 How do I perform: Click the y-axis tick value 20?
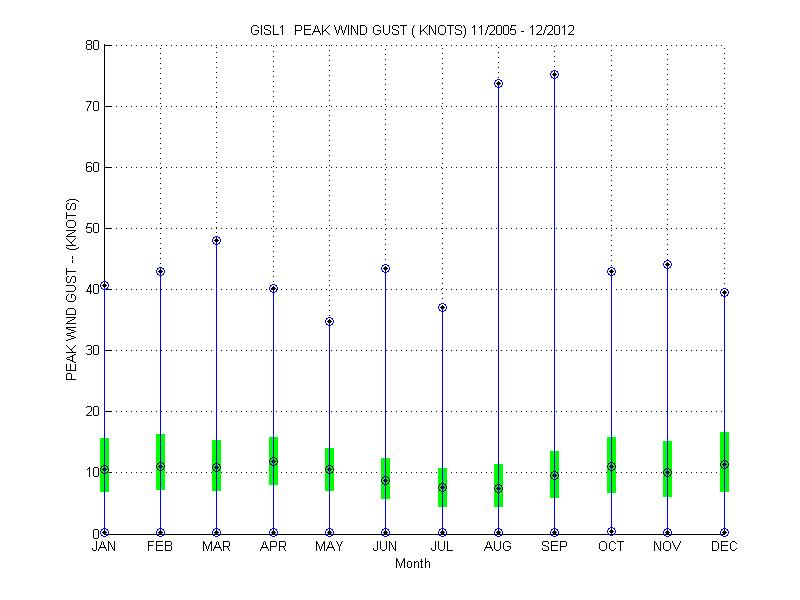click(92, 411)
